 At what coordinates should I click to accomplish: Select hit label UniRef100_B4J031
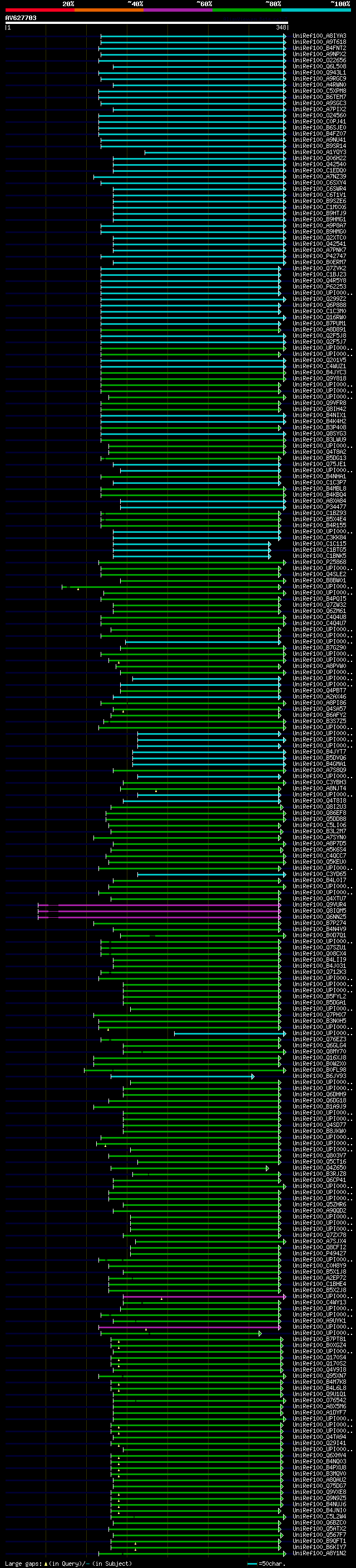point(319,966)
